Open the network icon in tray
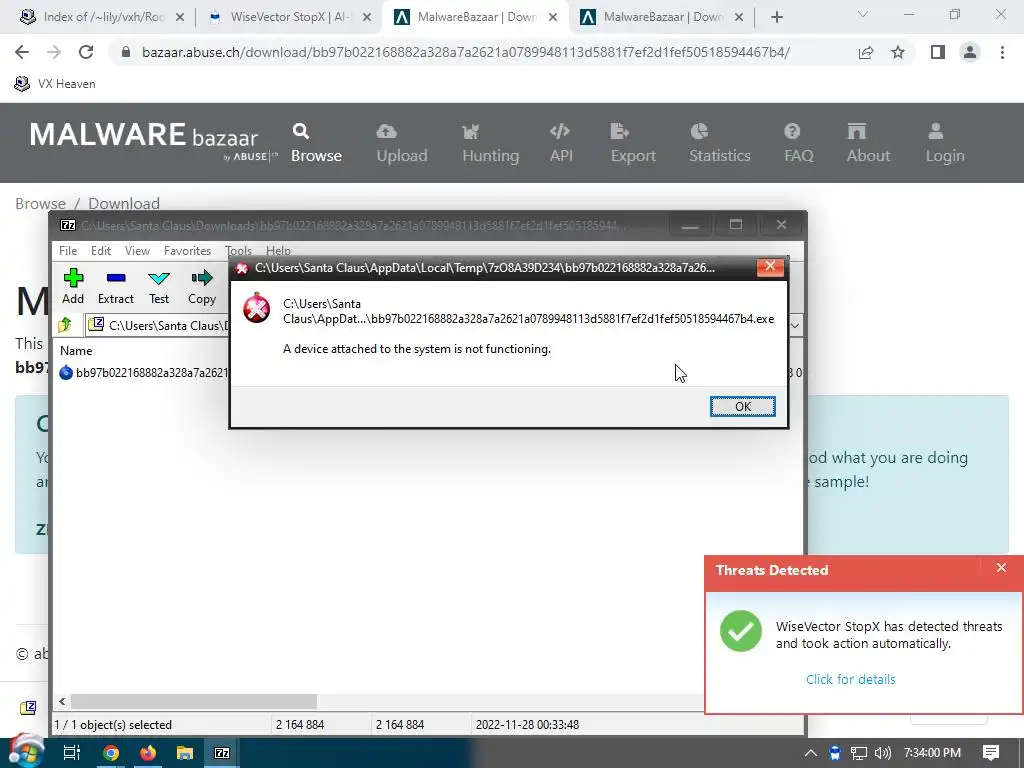Viewport: 1024px width, 768px height. (x=859, y=753)
